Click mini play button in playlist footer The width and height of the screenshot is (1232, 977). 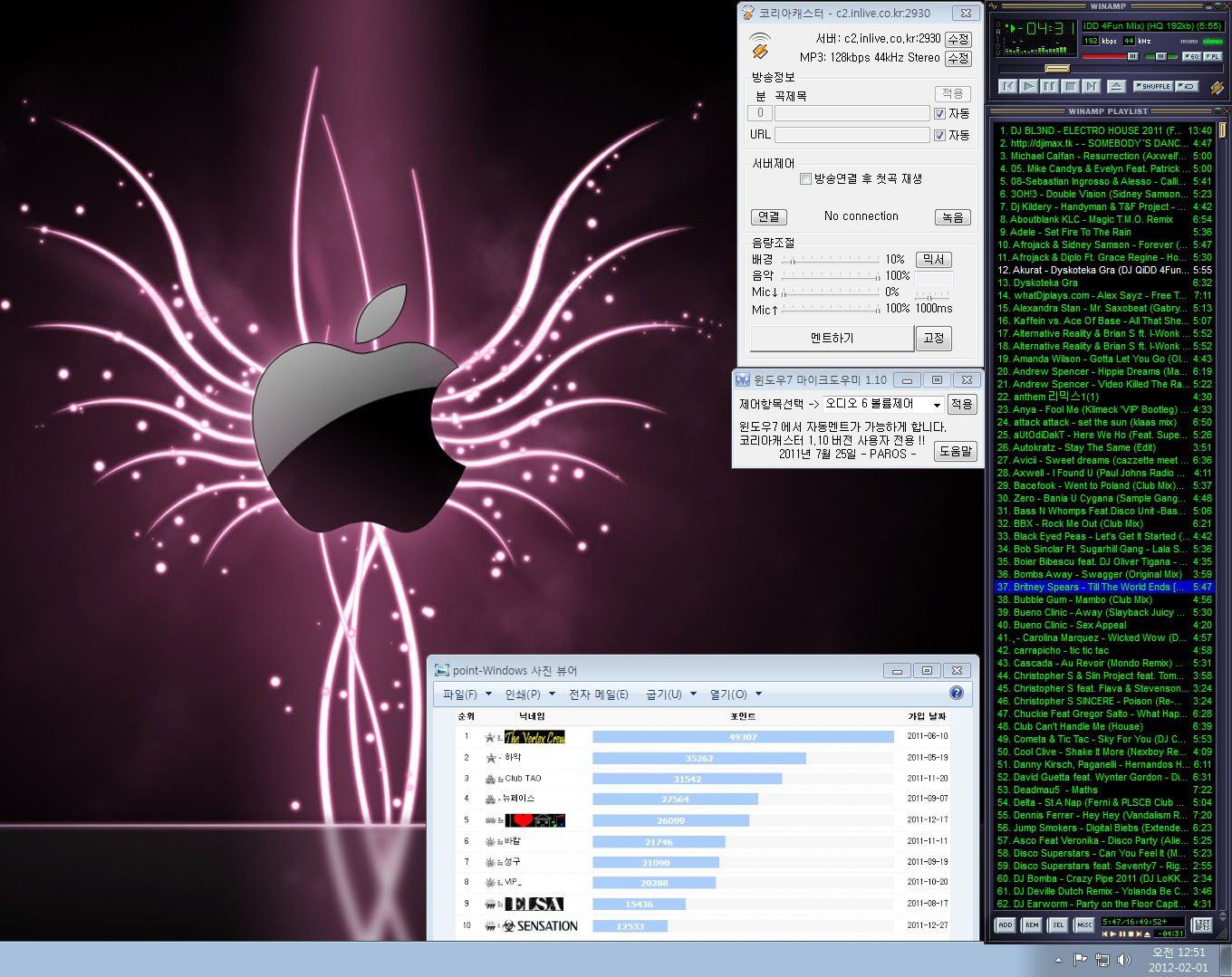(x=1113, y=934)
